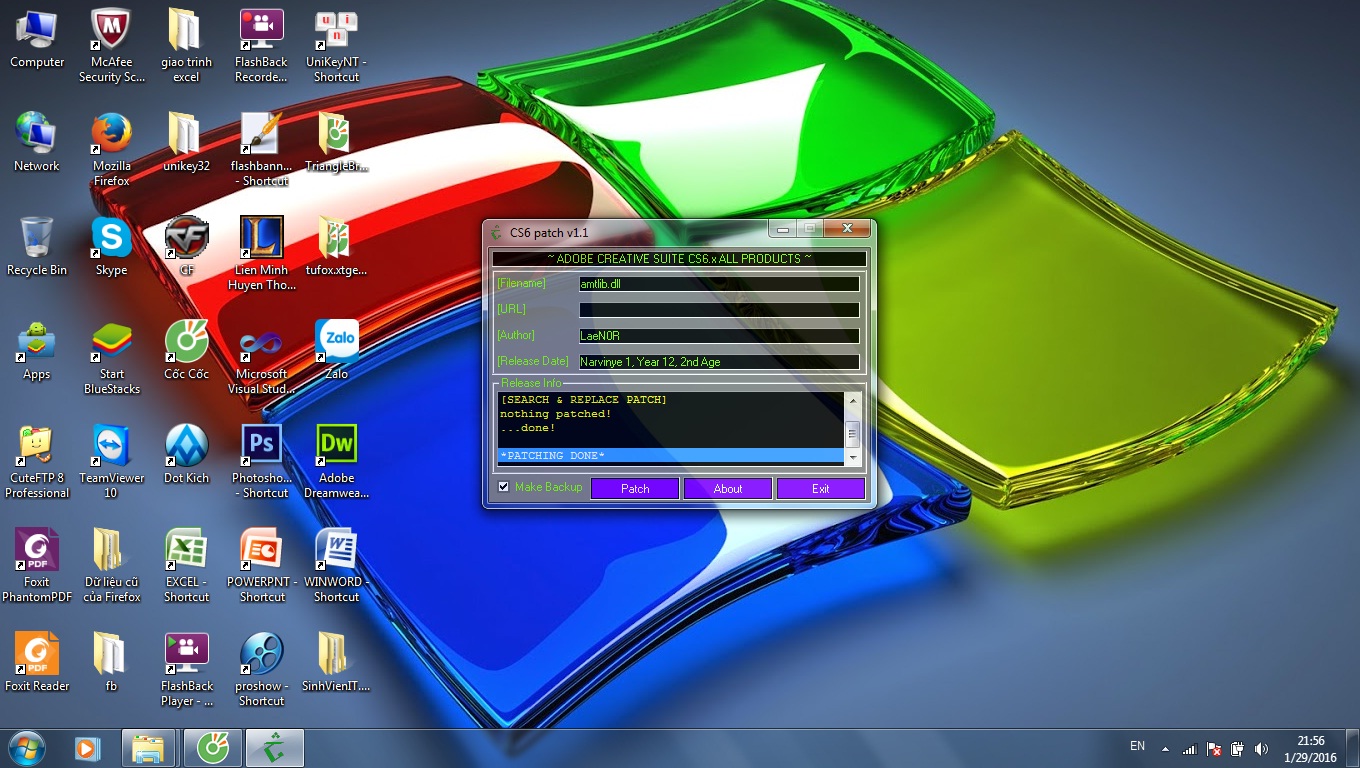This screenshot has height=768, width=1360.
Task: Select the Lien Minh Huyen Thoai icon
Action: [x=262, y=254]
